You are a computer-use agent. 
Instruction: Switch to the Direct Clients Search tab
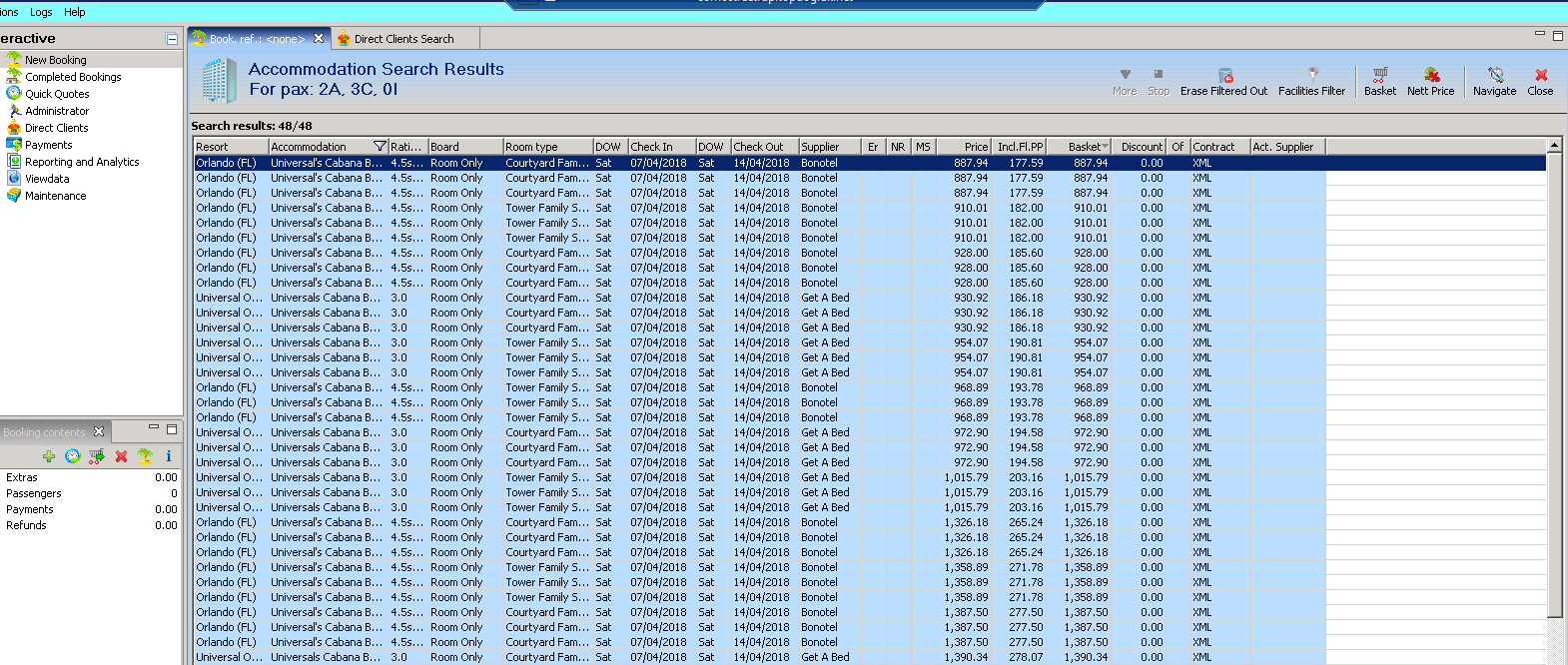coord(403,39)
